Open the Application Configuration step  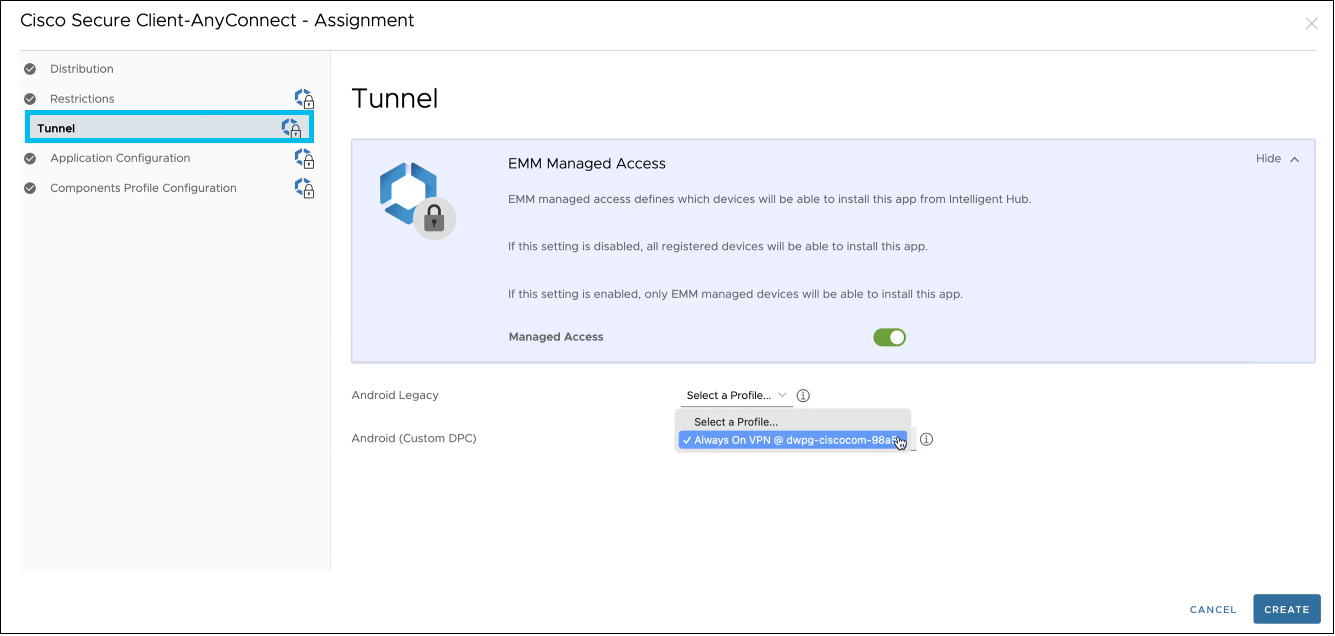pos(120,158)
